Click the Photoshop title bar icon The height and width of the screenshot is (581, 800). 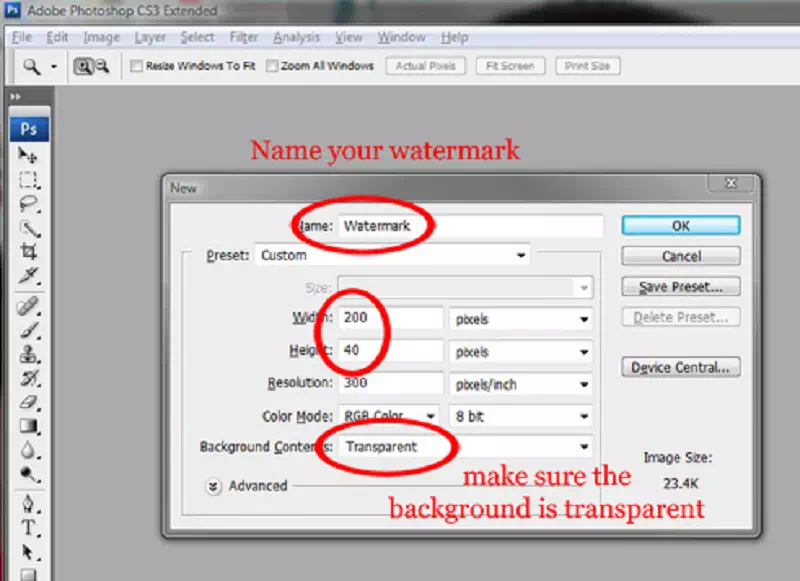pos(12,10)
